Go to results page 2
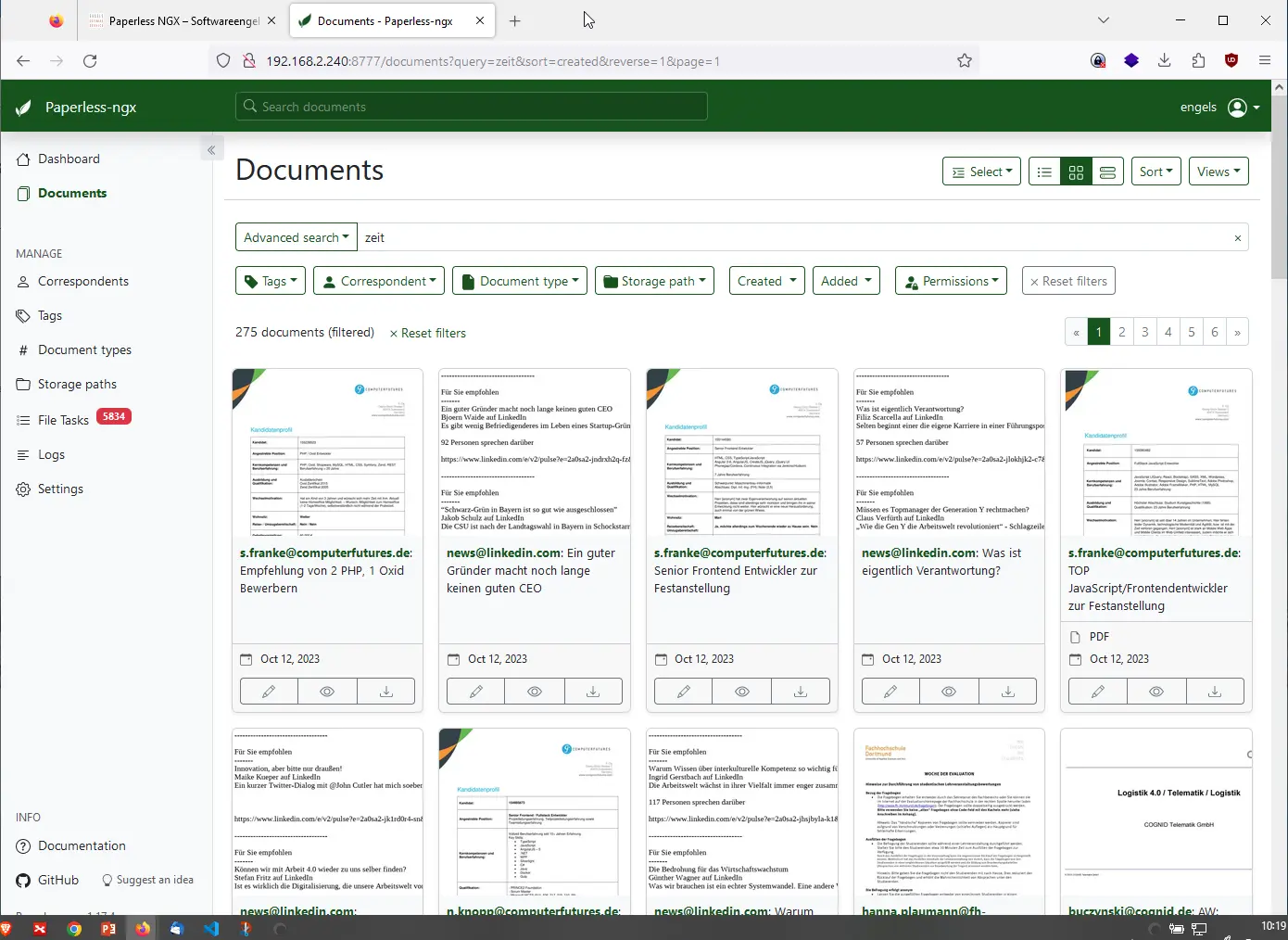The width and height of the screenshot is (1288, 940). (x=1122, y=332)
